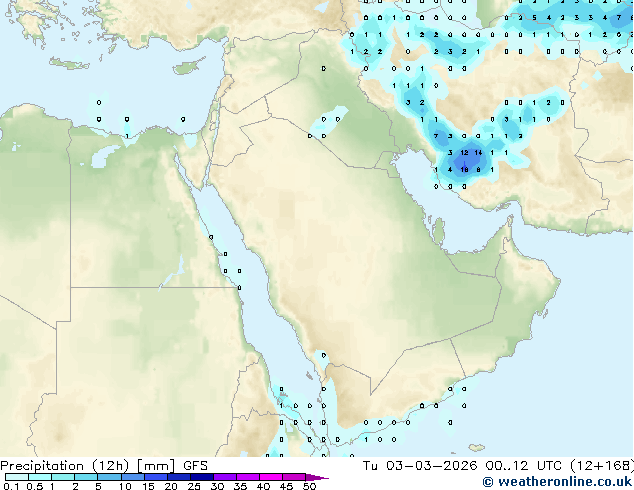Click the legend label "25"
Image resolution: width=634 pixels, height=490 pixels.
(x=194, y=486)
